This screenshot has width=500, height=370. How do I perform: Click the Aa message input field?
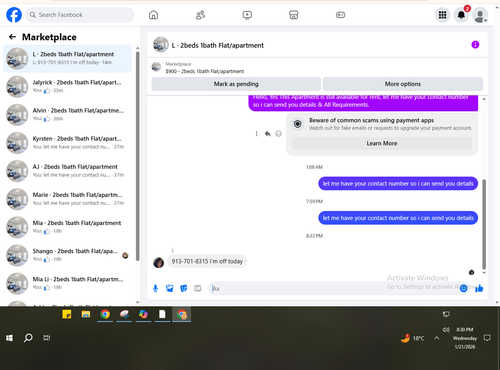point(333,288)
